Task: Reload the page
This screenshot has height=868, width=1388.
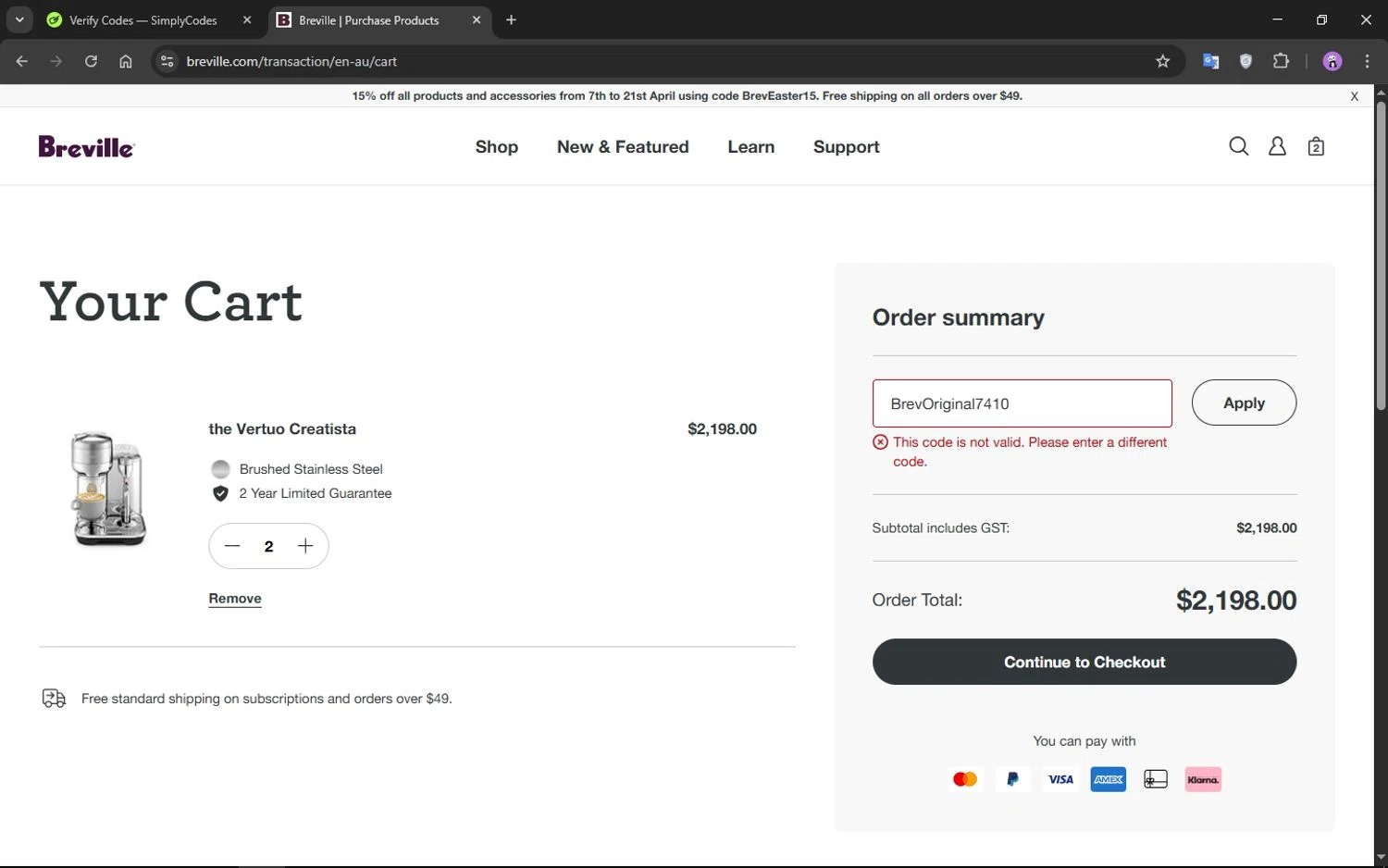Action: 91,61
